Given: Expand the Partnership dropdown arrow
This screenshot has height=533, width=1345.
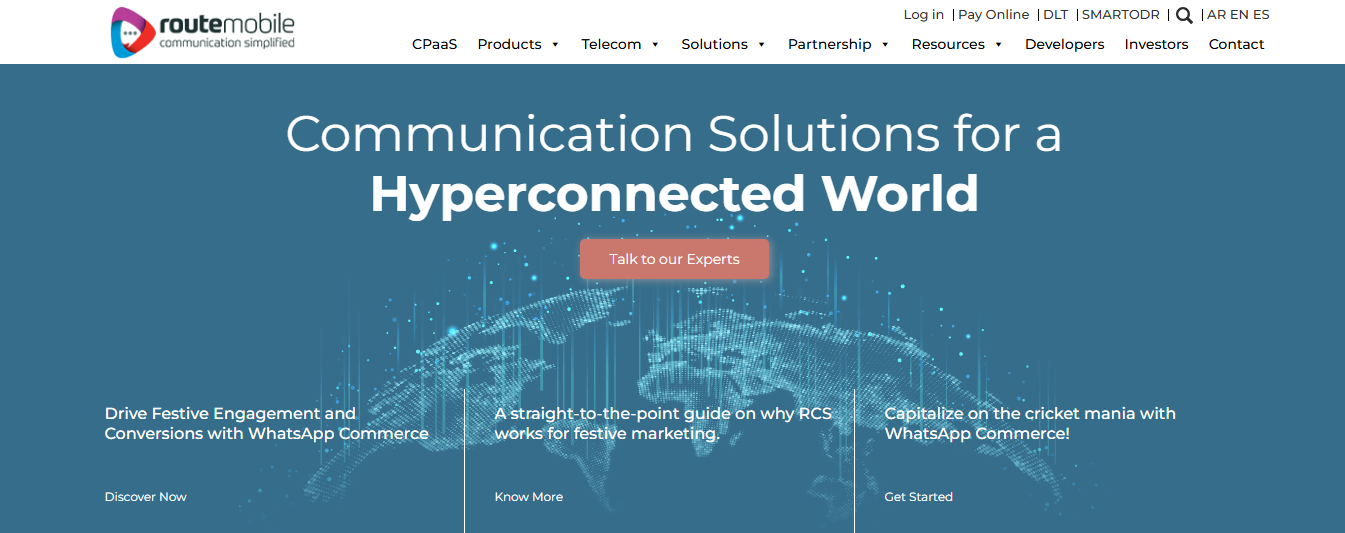Looking at the screenshot, I should coord(885,44).
